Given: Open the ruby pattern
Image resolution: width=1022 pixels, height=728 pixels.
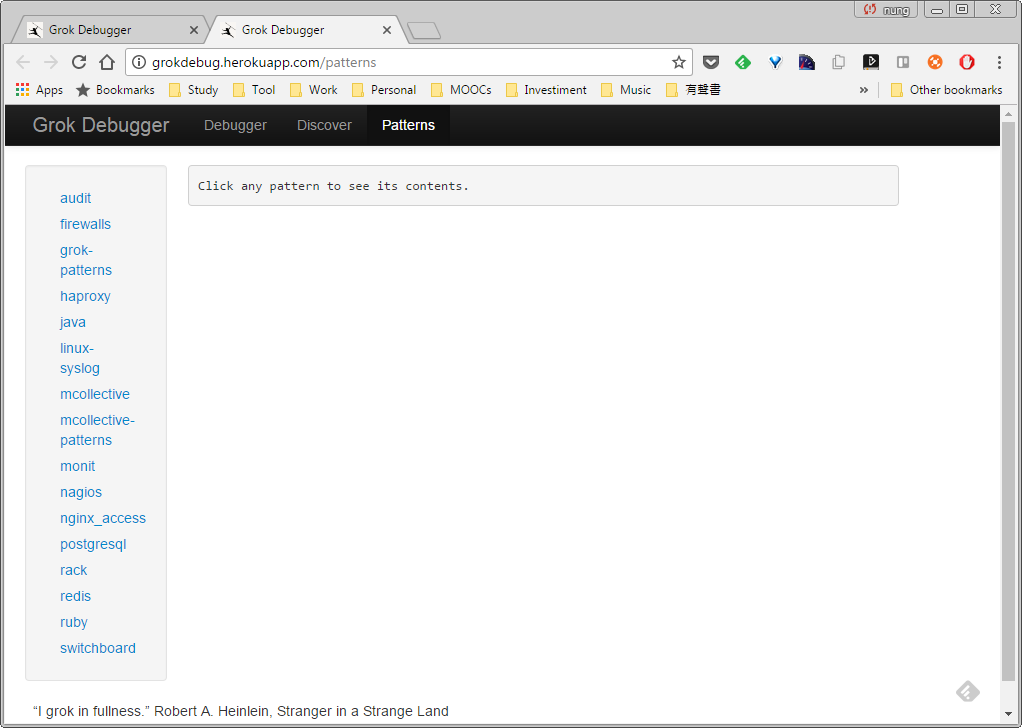Looking at the screenshot, I should pyautogui.click(x=74, y=622).
